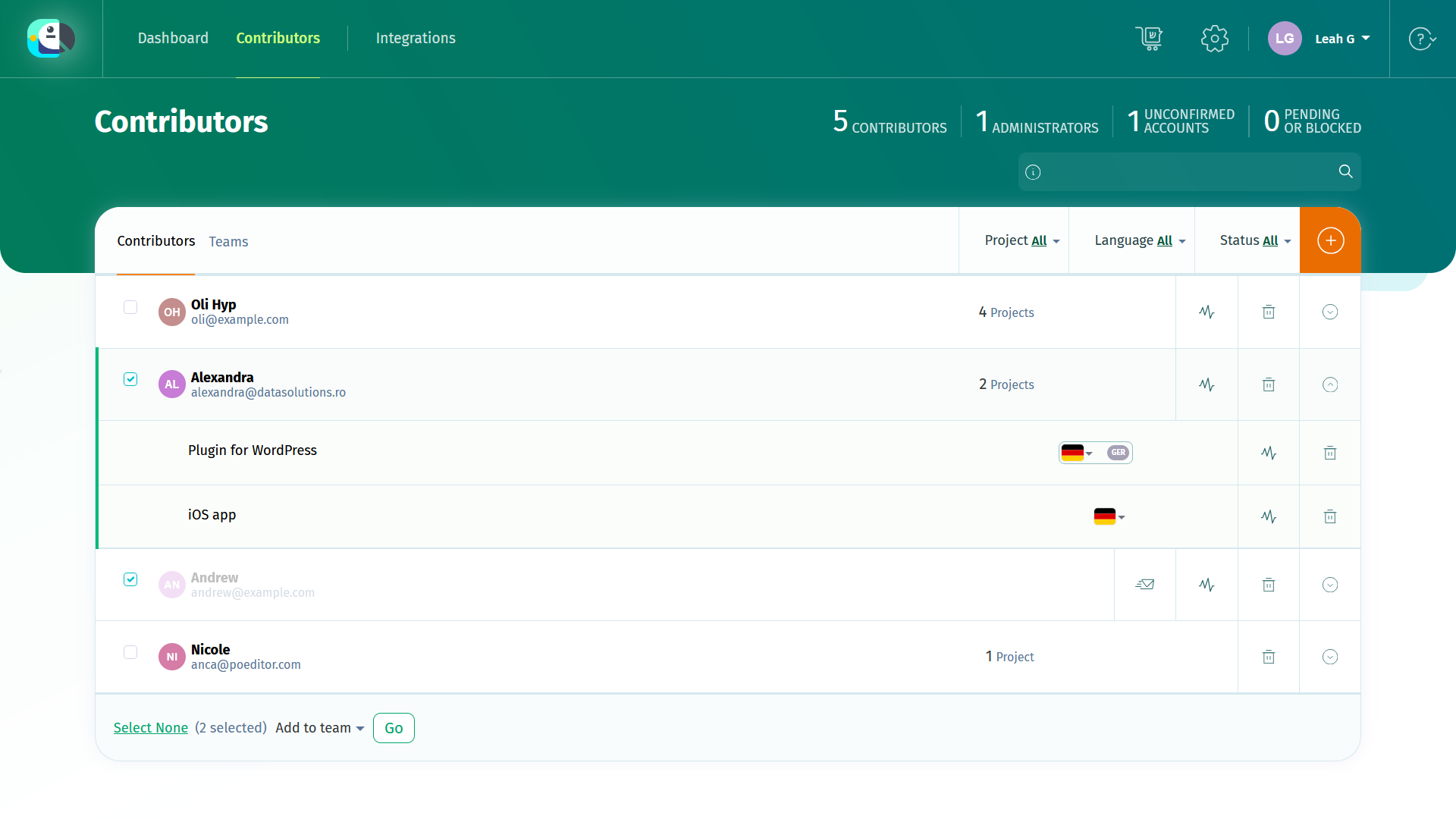View activity stats for Oli Hyp
Image resolution: width=1456 pixels, height=819 pixels.
coord(1207,312)
